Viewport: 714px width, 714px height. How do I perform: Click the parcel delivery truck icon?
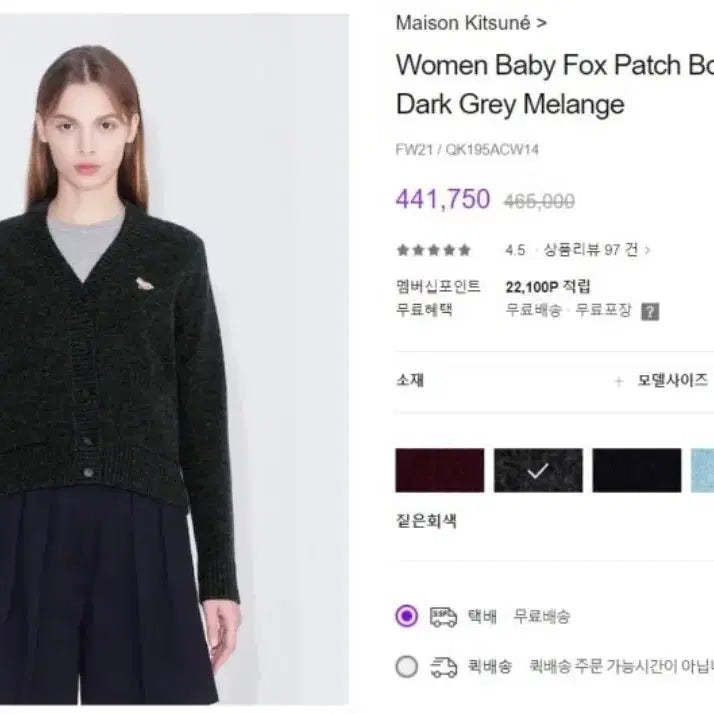(443, 617)
